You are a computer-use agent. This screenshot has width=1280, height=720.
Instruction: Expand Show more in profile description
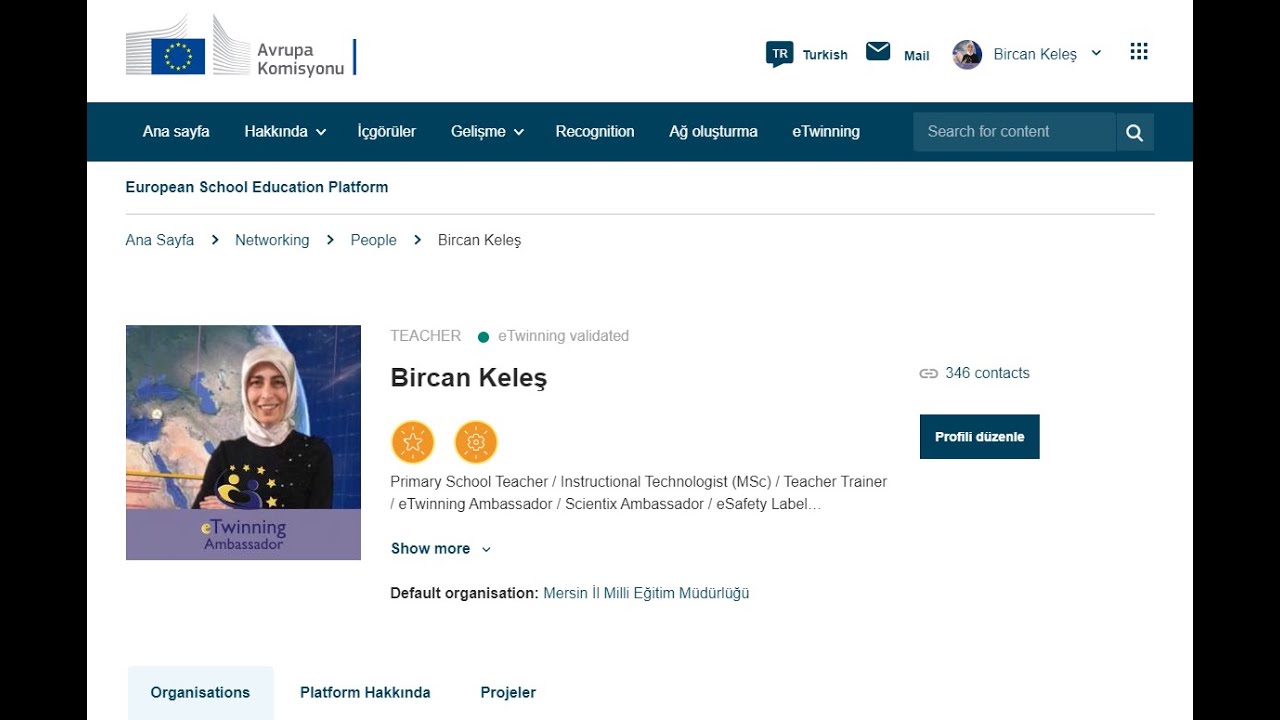pos(441,548)
